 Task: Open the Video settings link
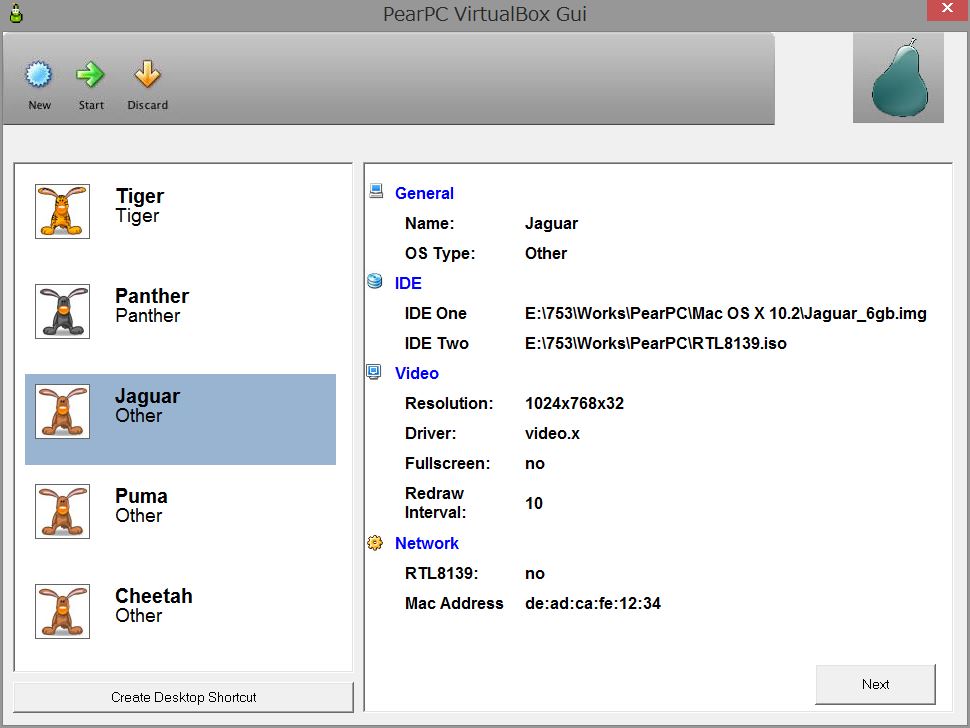[x=417, y=374]
